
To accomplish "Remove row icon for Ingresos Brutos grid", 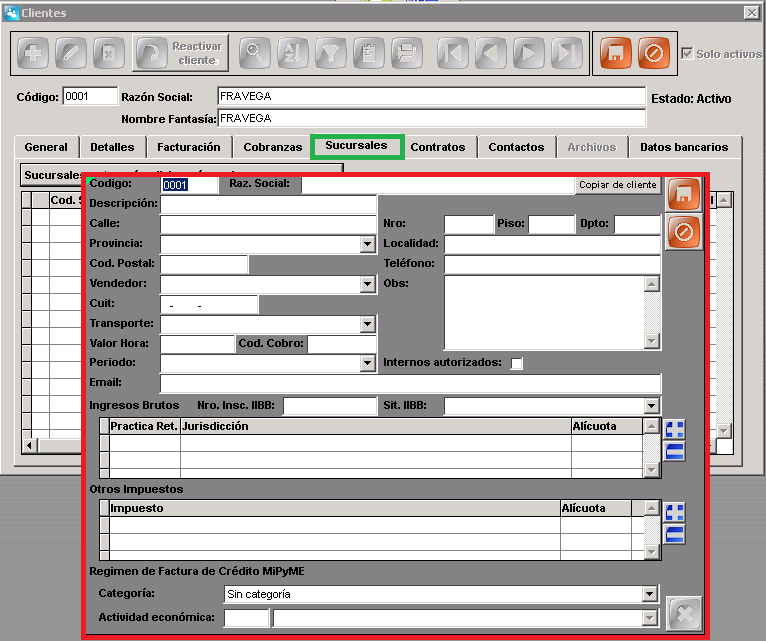I will point(675,451).
